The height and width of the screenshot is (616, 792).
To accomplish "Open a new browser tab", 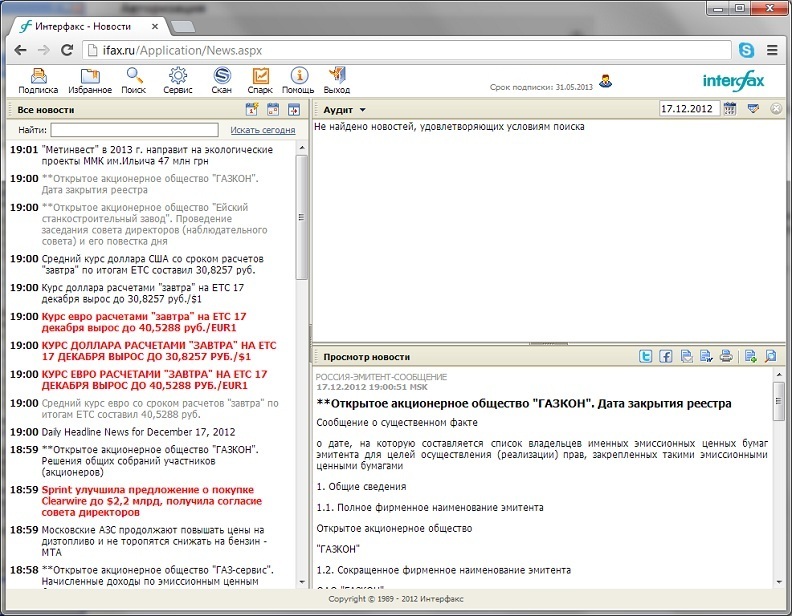I will click(182, 27).
